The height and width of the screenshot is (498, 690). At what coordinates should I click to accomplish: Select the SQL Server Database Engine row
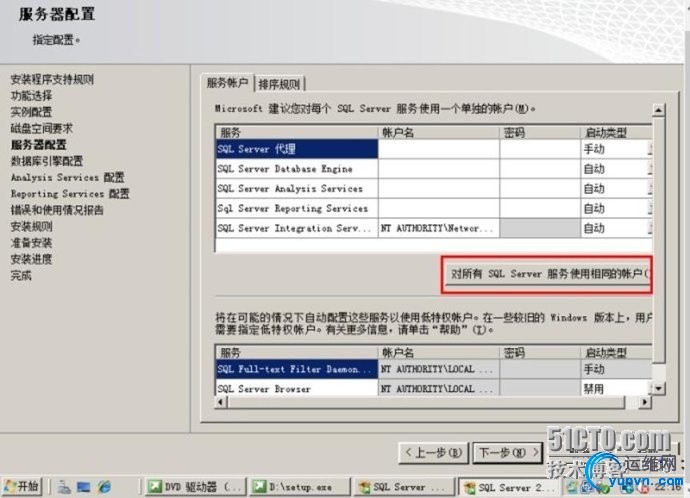(x=297, y=168)
